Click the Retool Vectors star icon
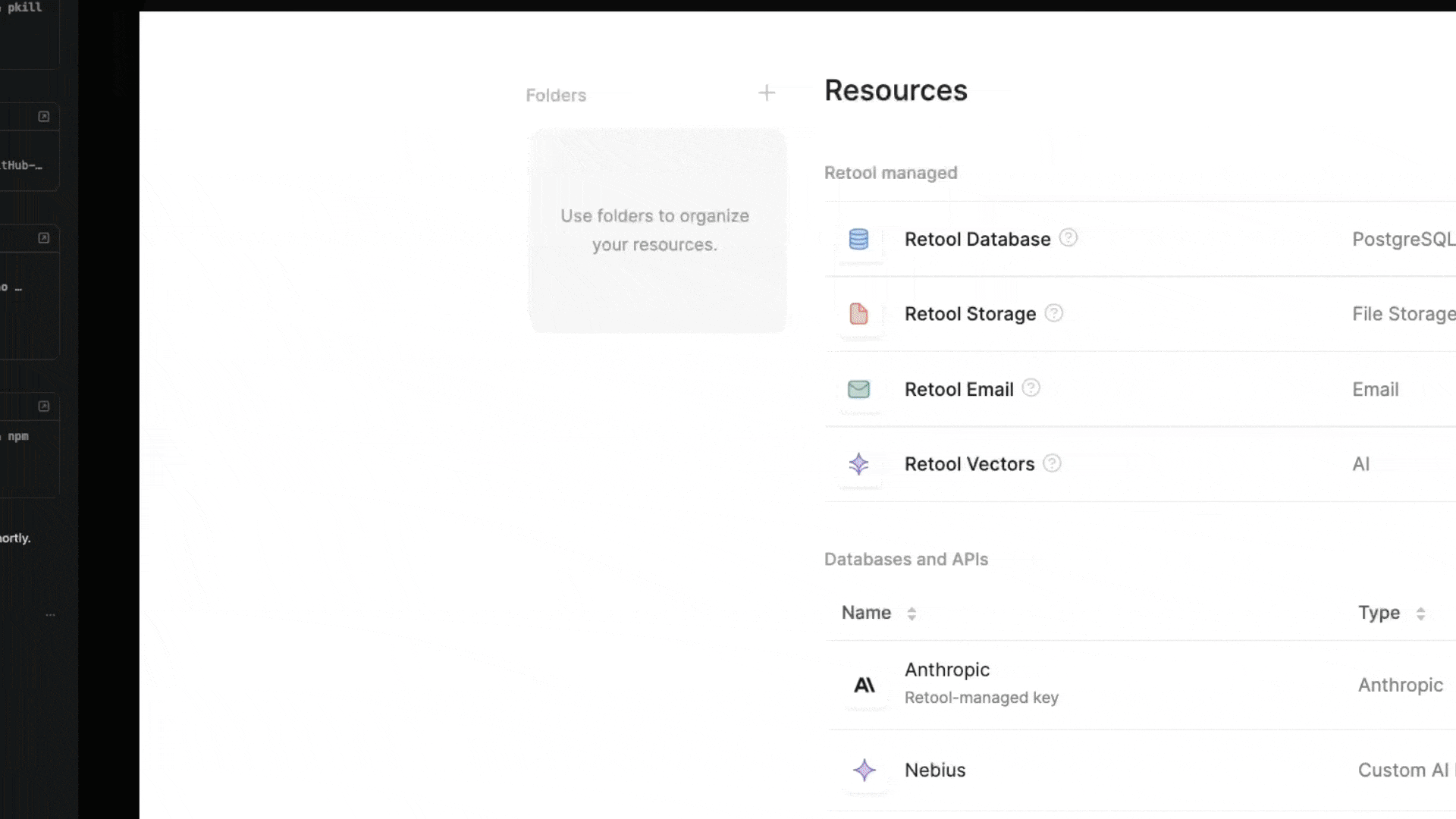The height and width of the screenshot is (819, 1456). point(858,464)
